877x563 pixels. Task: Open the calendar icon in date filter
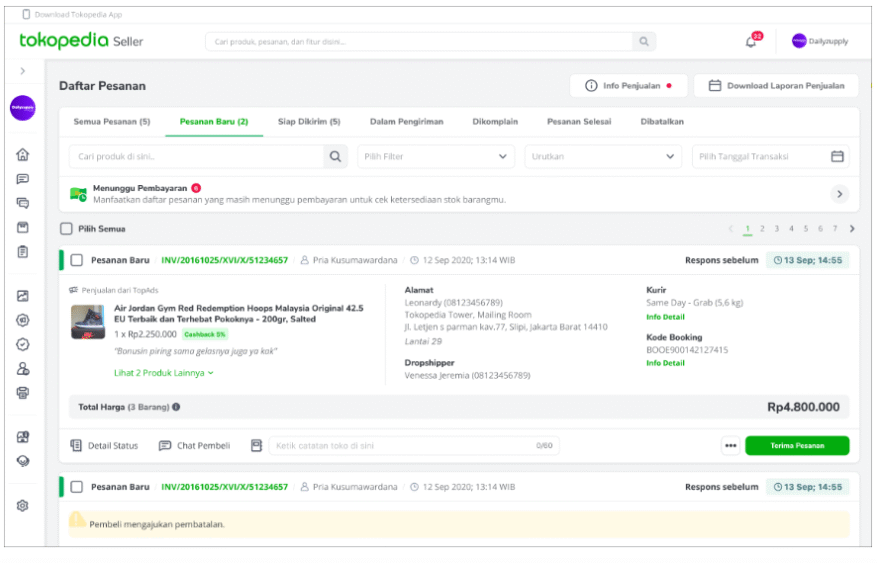click(838, 156)
